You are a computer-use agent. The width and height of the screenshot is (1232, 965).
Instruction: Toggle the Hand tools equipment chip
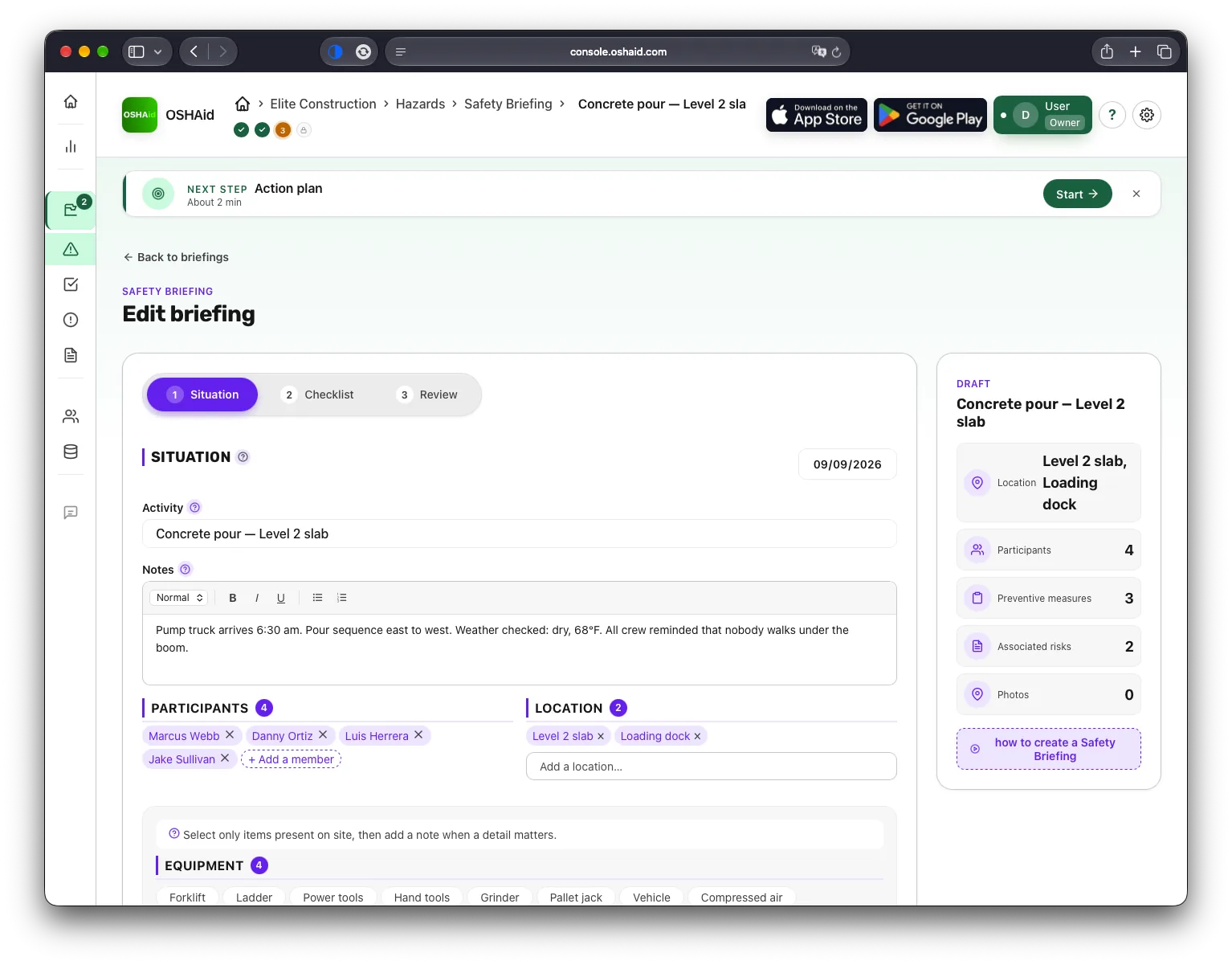422,898
